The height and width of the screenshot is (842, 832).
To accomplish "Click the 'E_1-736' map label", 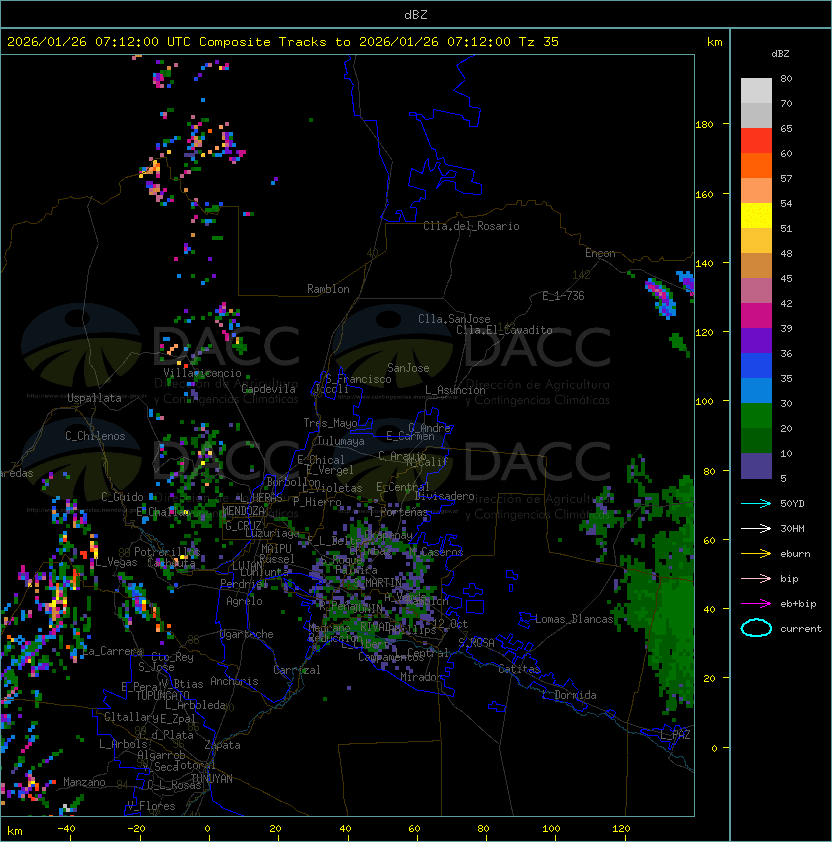I will (563, 296).
